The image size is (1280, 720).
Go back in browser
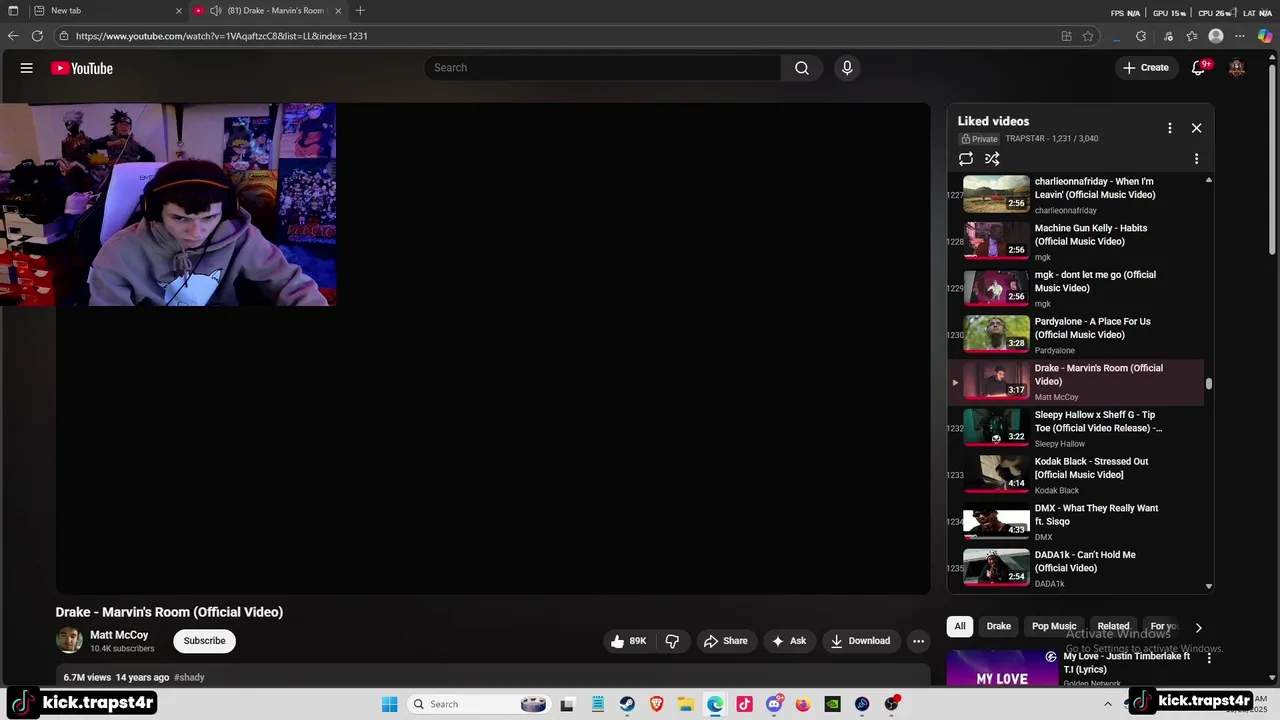(x=13, y=36)
